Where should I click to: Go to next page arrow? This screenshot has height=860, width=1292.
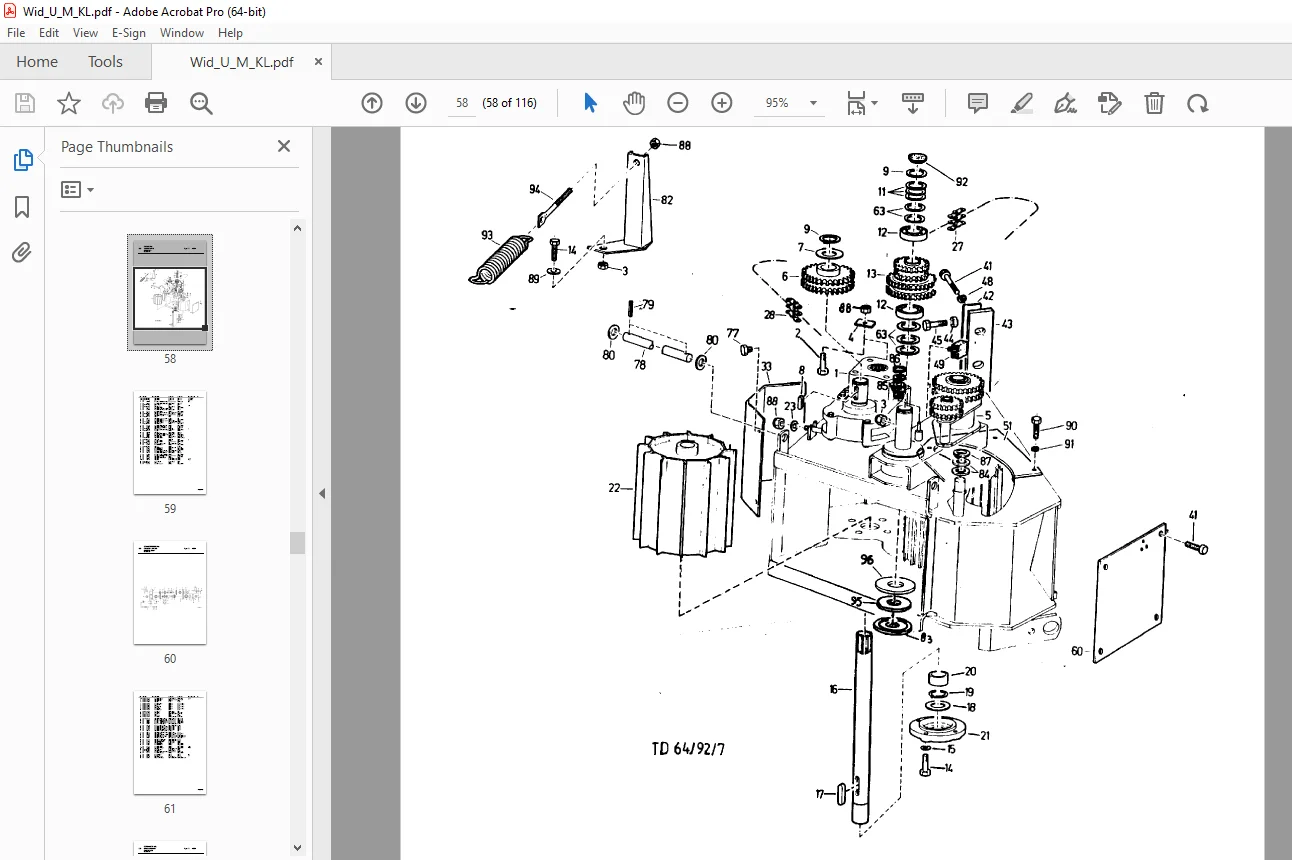pyautogui.click(x=416, y=103)
